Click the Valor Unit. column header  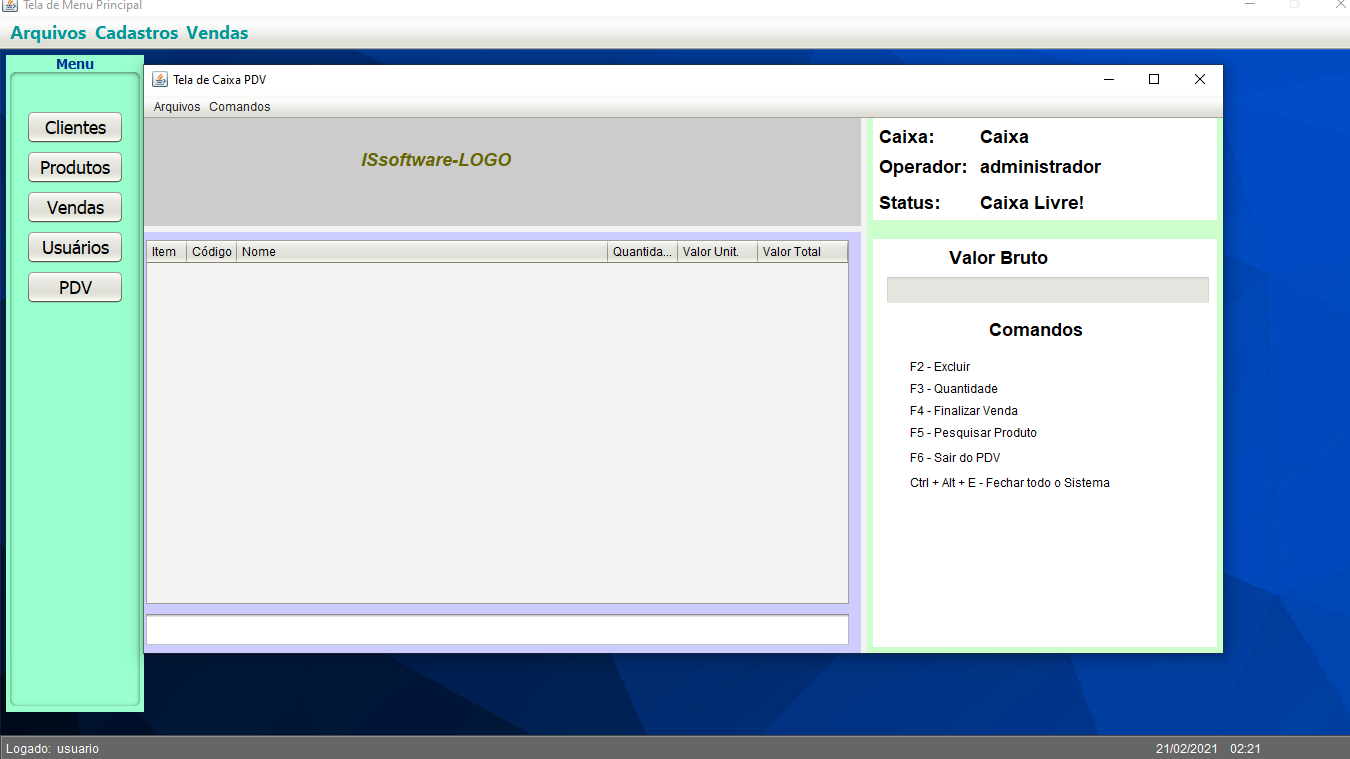pyautogui.click(x=718, y=252)
